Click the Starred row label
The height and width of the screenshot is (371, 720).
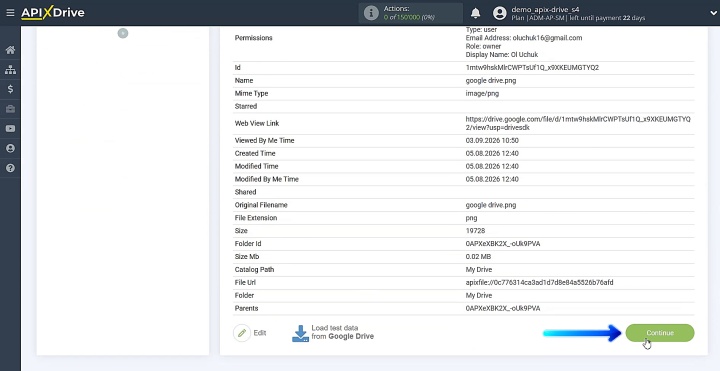[x=246, y=106]
